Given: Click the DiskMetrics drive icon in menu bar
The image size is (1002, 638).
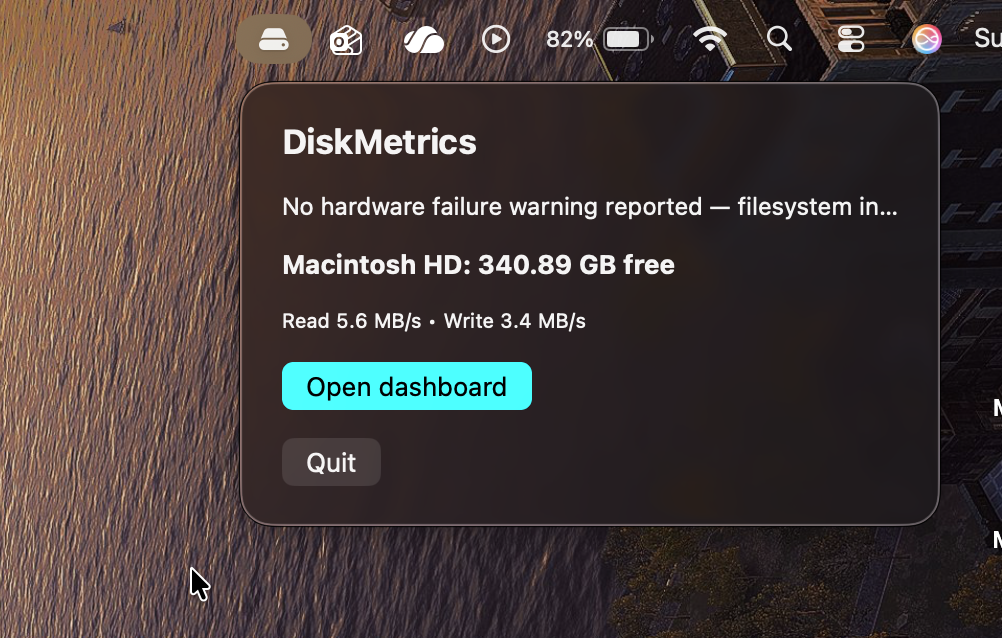Looking at the screenshot, I should (274, 40).
